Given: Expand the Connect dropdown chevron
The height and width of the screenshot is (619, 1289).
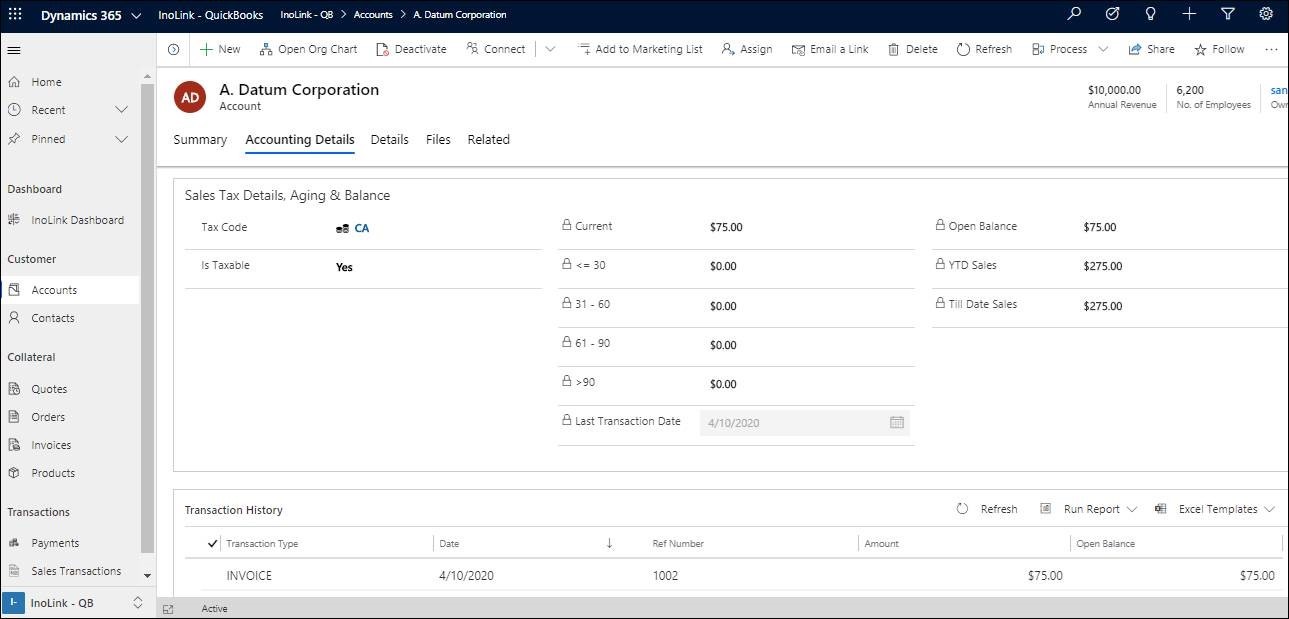Looking at the screenshot, I should tap(550, 49).
